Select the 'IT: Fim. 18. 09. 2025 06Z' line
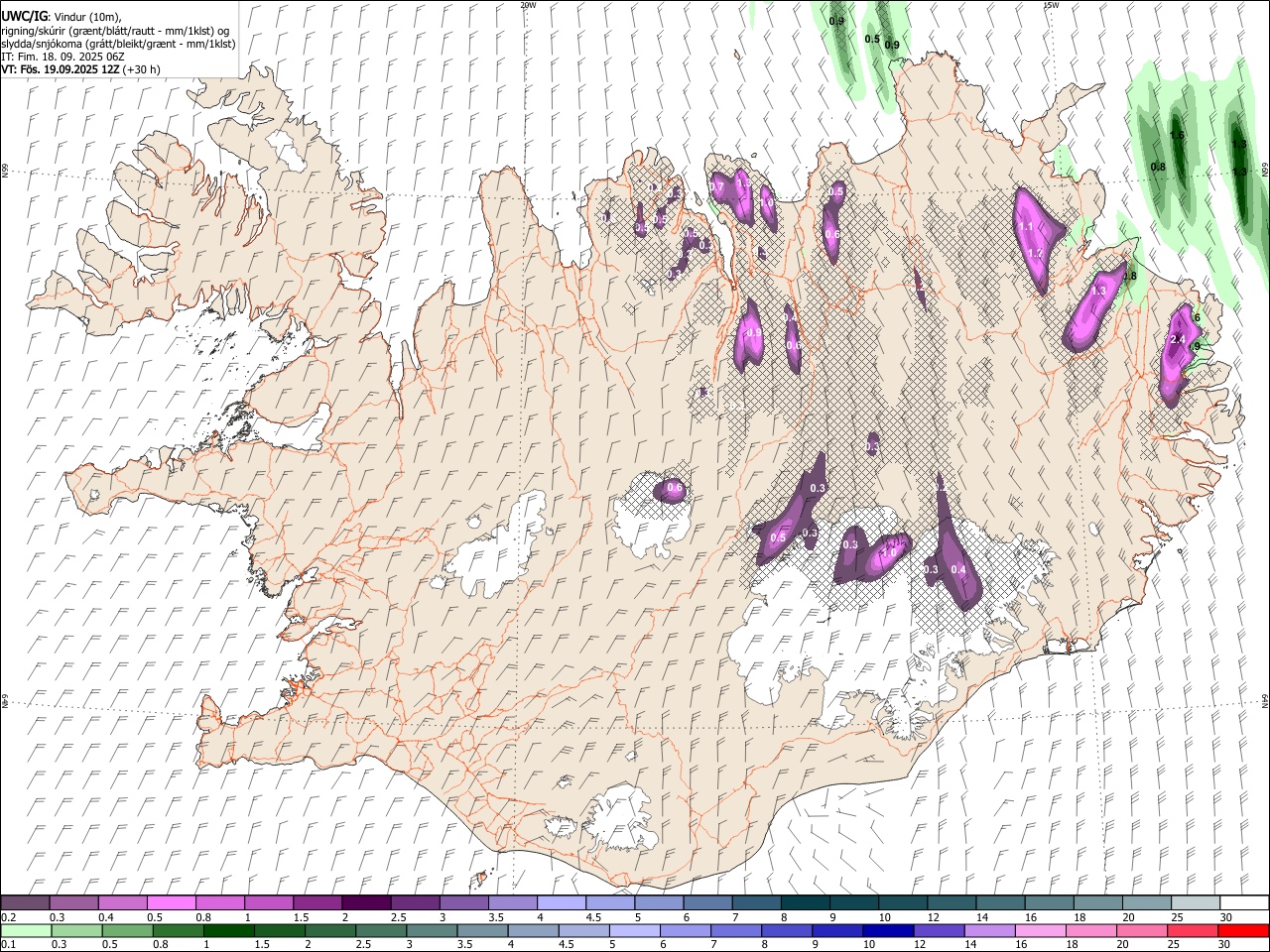This screenshot has width=1270, height=952. (63, 57)
